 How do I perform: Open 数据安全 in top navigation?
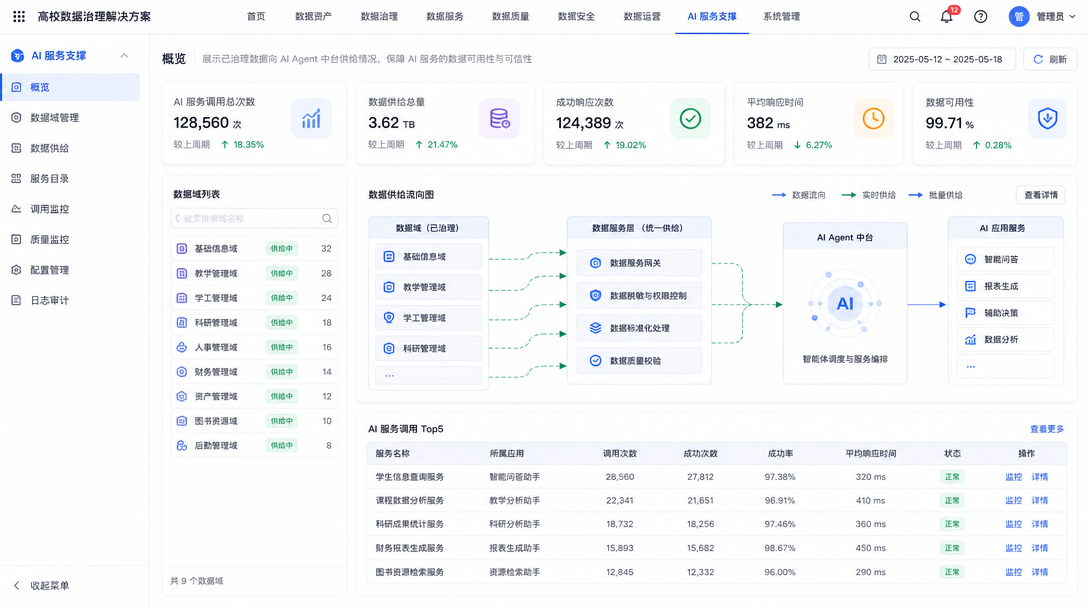coord(576,17)
